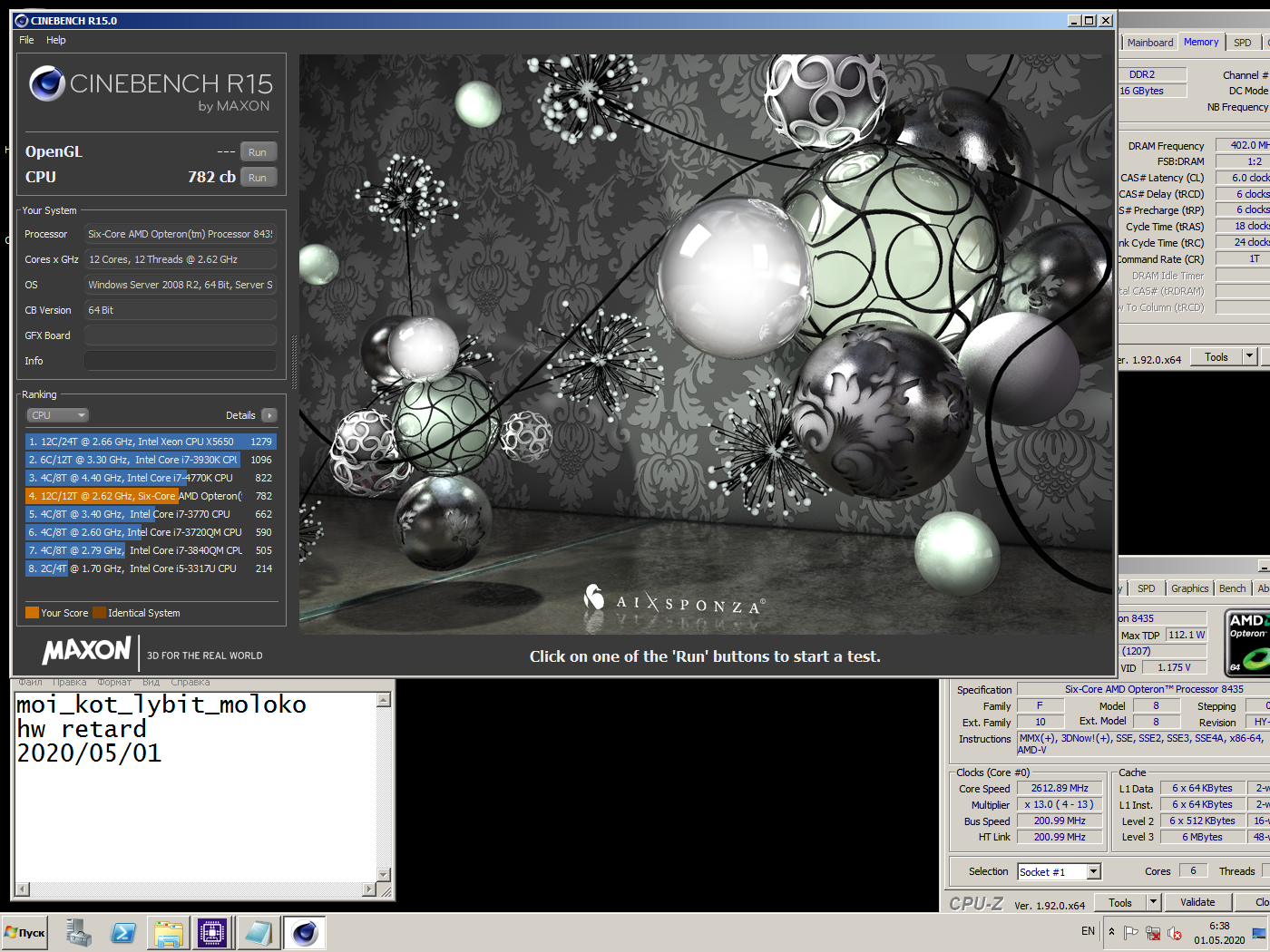1270x952 pixels.
Task: Click Tools button in upper CPU-Z window
Action: (1216, 357)
